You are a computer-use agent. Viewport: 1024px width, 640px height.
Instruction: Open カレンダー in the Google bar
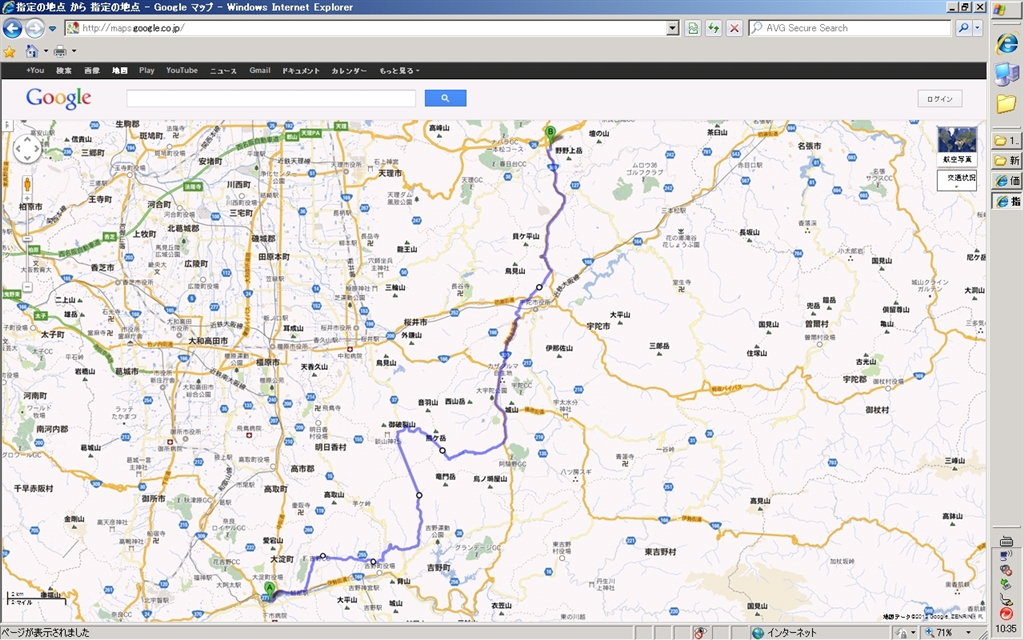(x=349, y=71)
